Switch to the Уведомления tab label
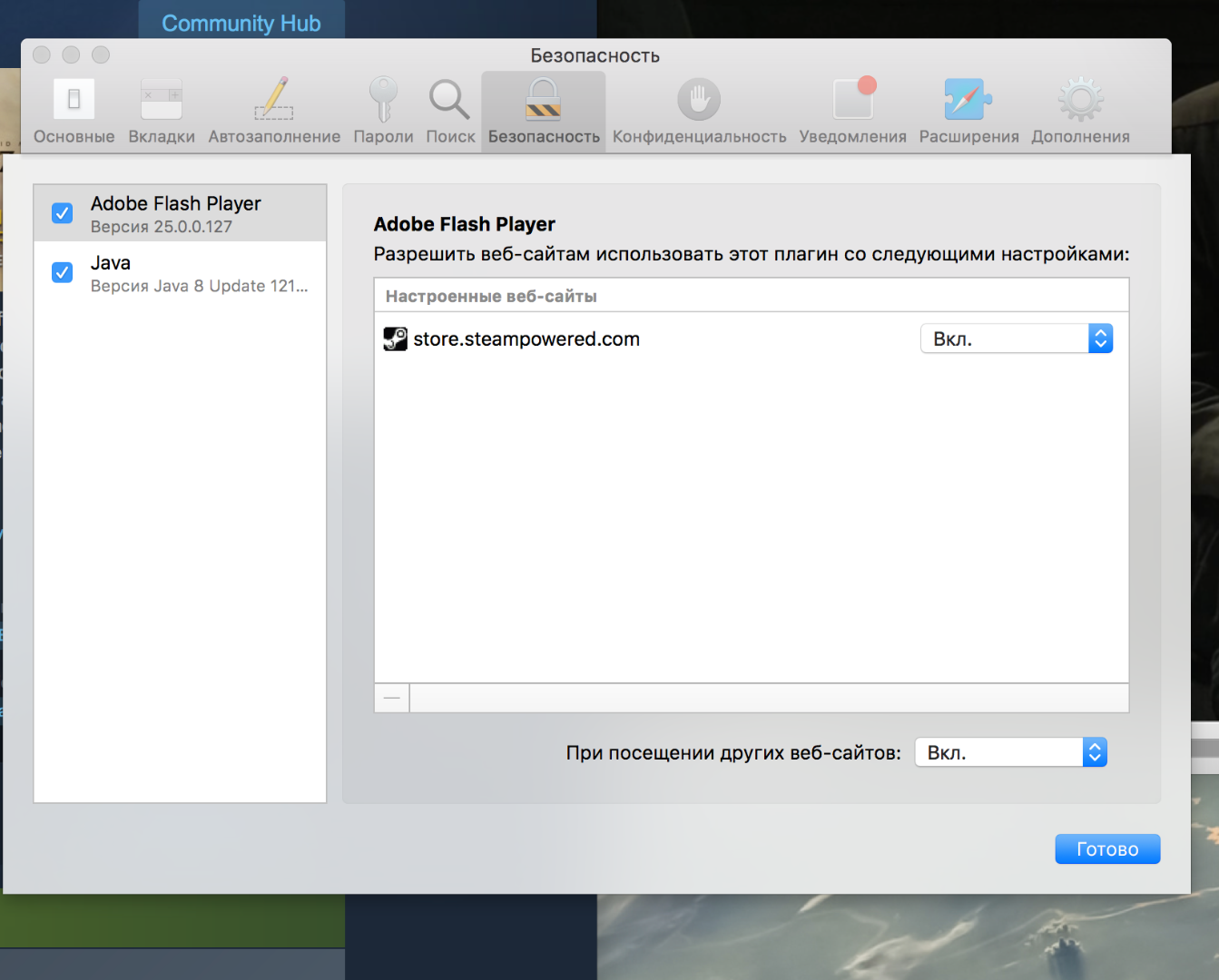1219x980 pixels. 853,137
